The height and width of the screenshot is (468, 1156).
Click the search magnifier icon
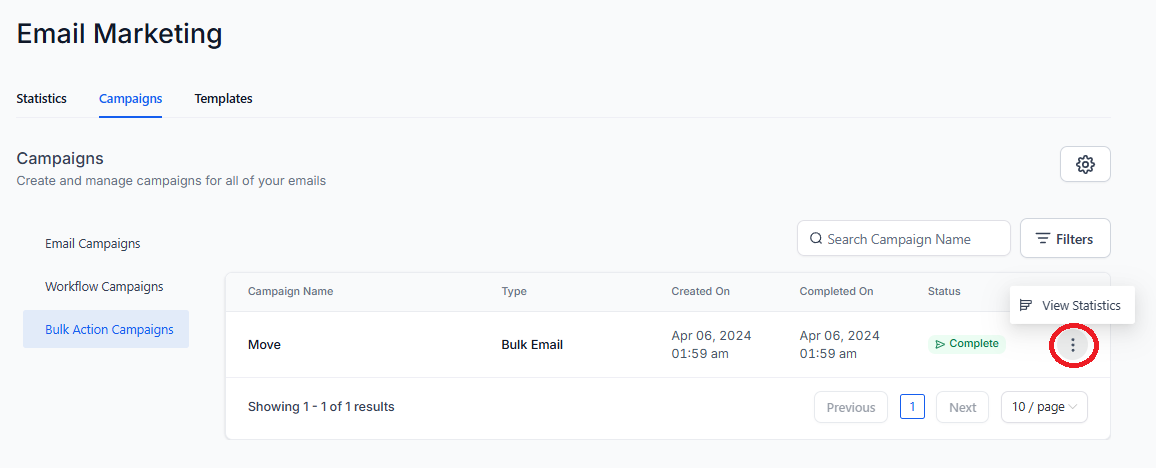tap(815, 239)
